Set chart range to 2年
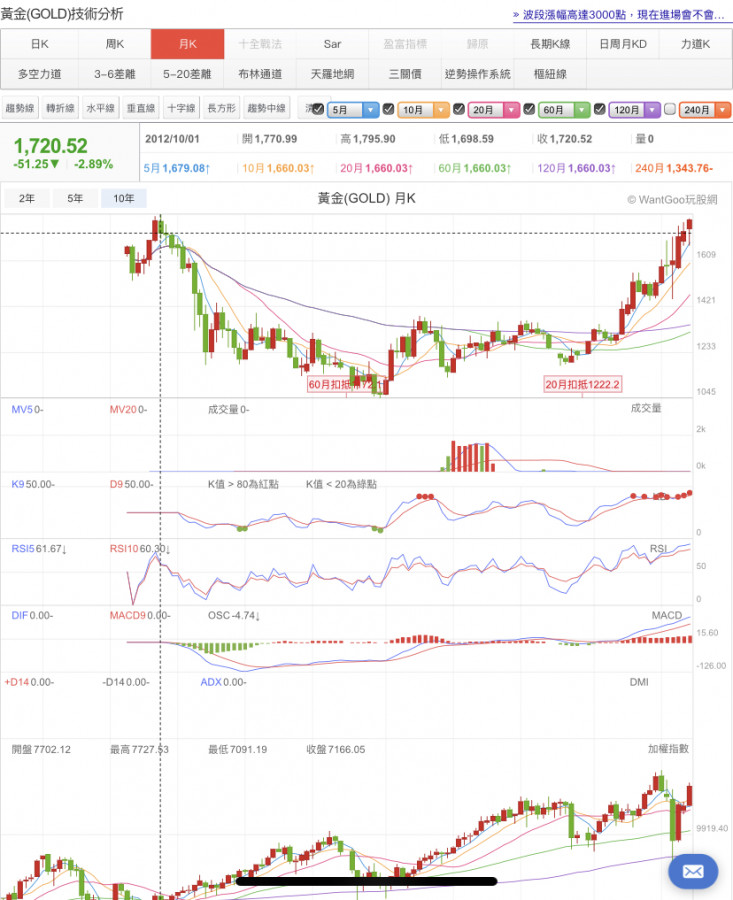The height and width of the screenshot is (900, 733). point(27,198)
